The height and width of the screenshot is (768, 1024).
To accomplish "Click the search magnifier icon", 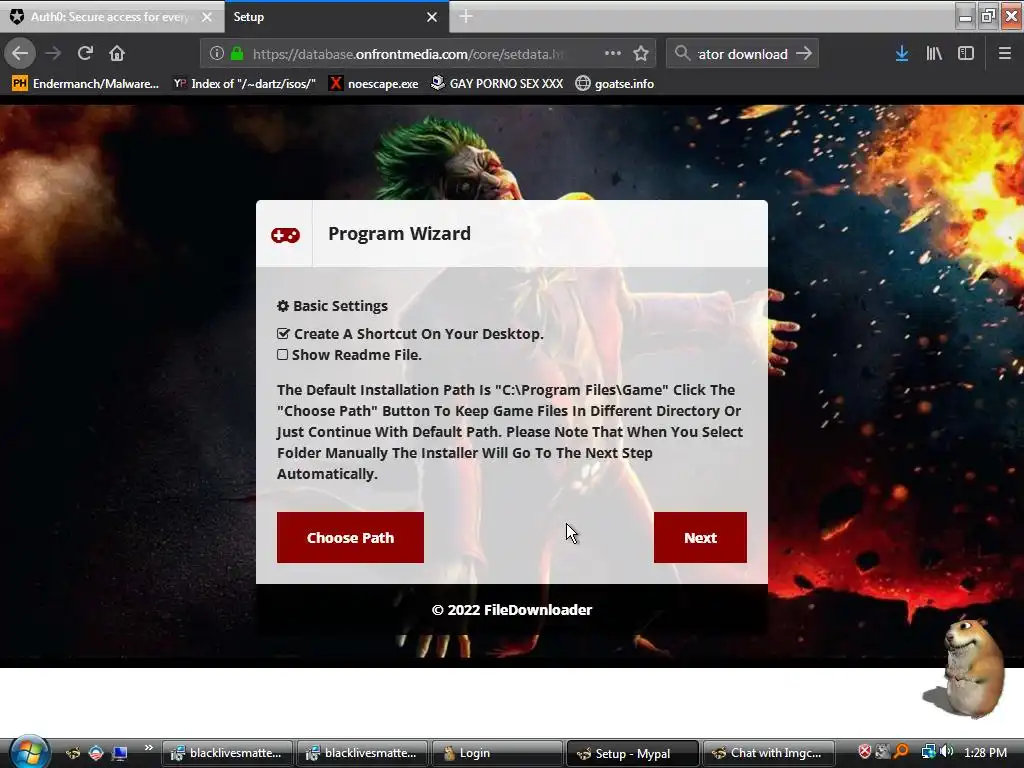I will [x=682, y=54].
